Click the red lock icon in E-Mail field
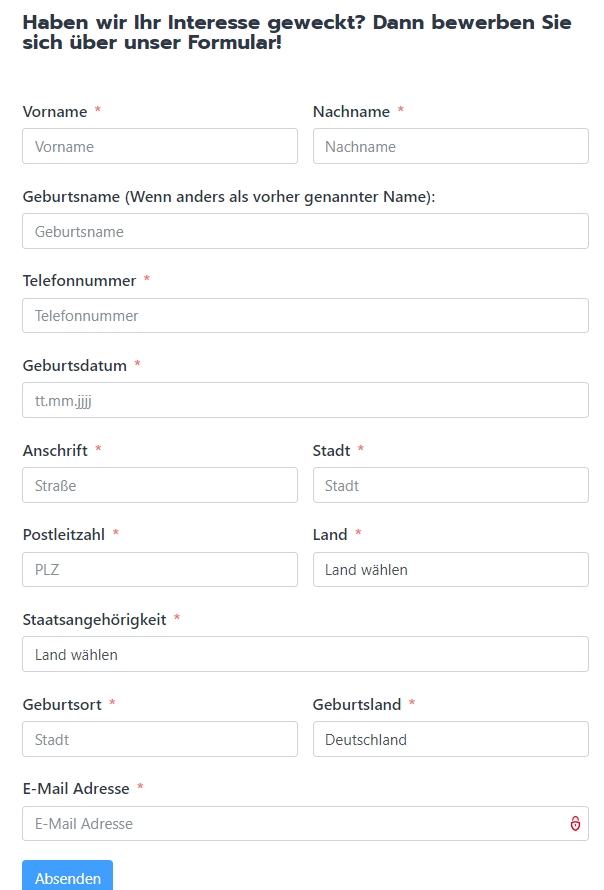 (x=575, y=823)
